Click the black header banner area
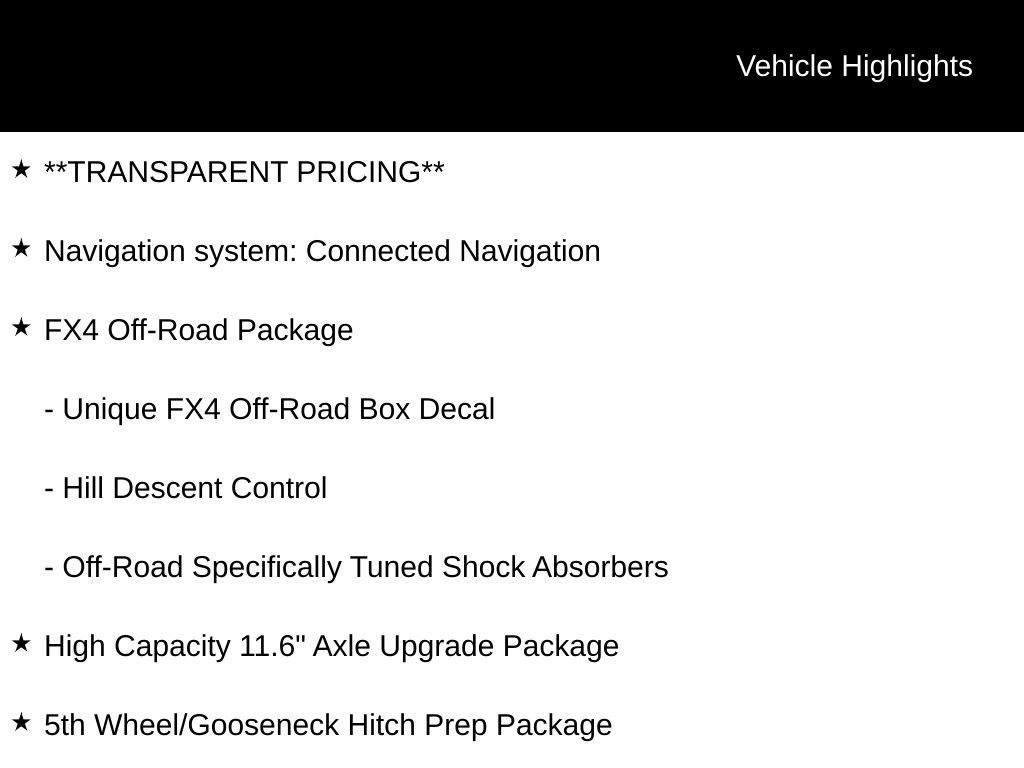This screenshot has width=1024, height=768. (x=512, y=65)
